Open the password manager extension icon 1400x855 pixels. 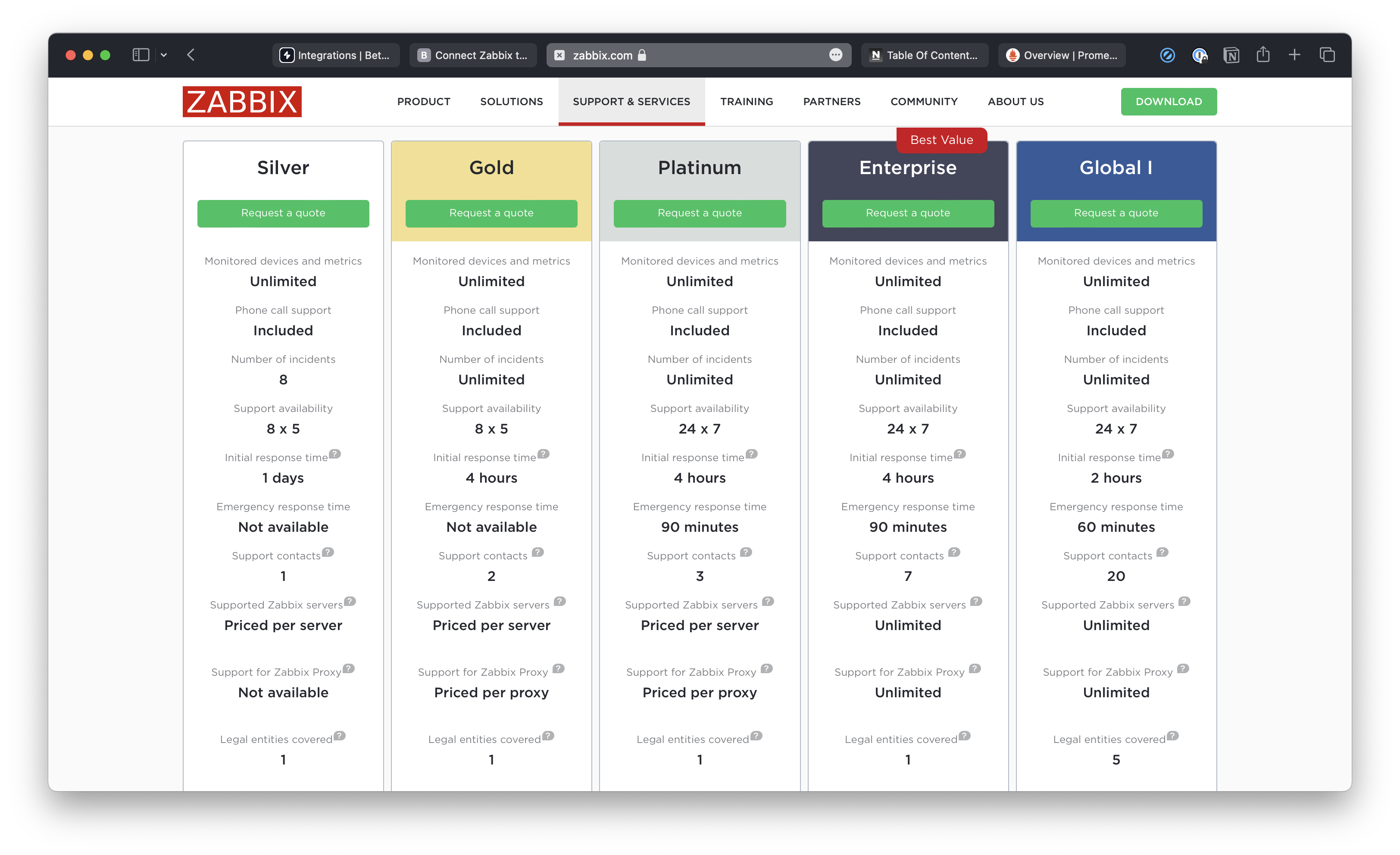point(1200,55)
